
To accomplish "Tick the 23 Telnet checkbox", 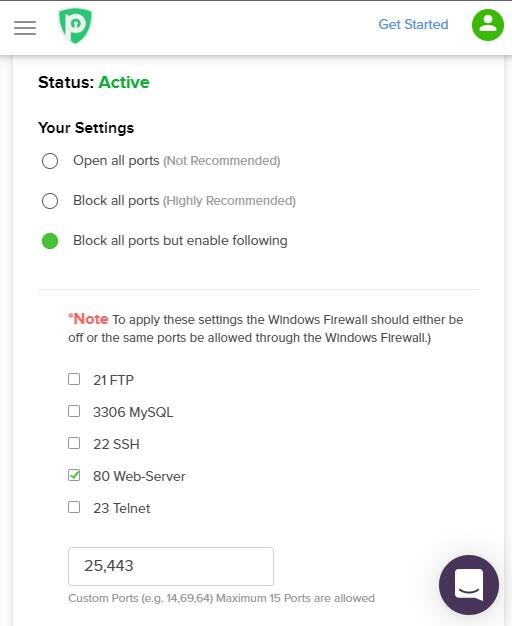I will [74, 507].
